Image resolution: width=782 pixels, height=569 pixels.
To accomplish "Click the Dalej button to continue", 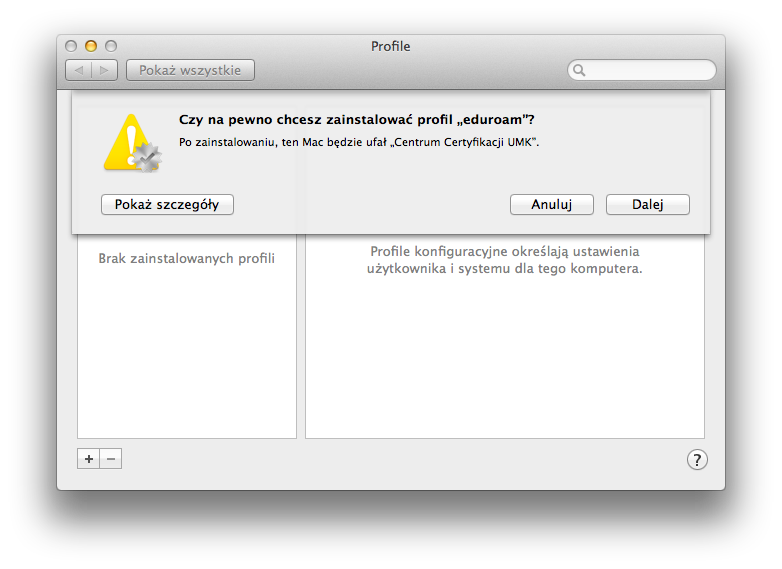I will pyautogui.click(x=647, y=204).
